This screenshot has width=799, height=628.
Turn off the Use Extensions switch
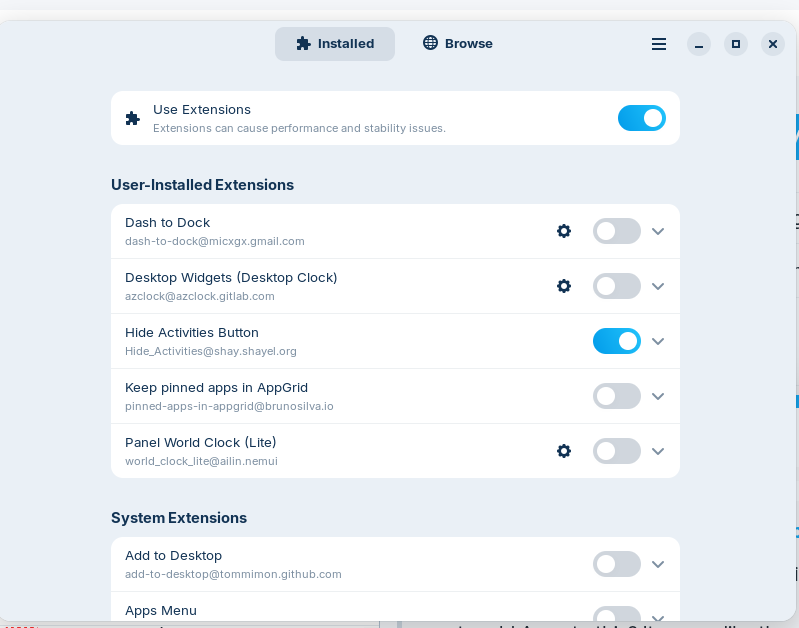click(x=642, y=118)
